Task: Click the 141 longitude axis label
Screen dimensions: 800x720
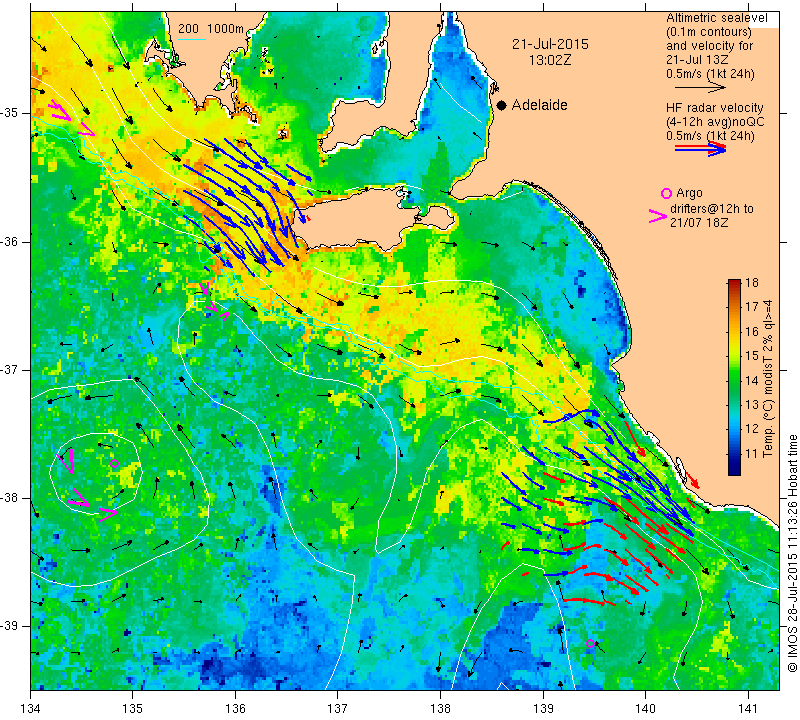Action: tap(748, 708)
